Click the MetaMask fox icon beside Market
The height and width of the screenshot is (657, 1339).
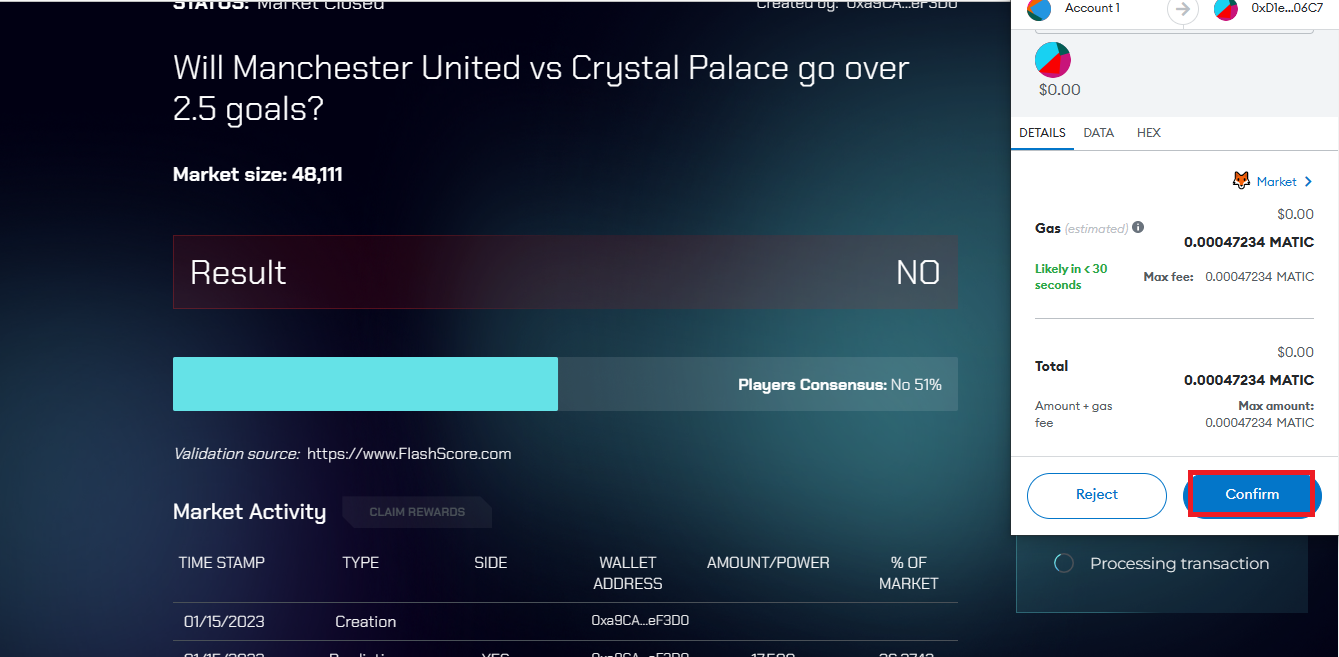pyautogui.click(x=1241, y=181)
